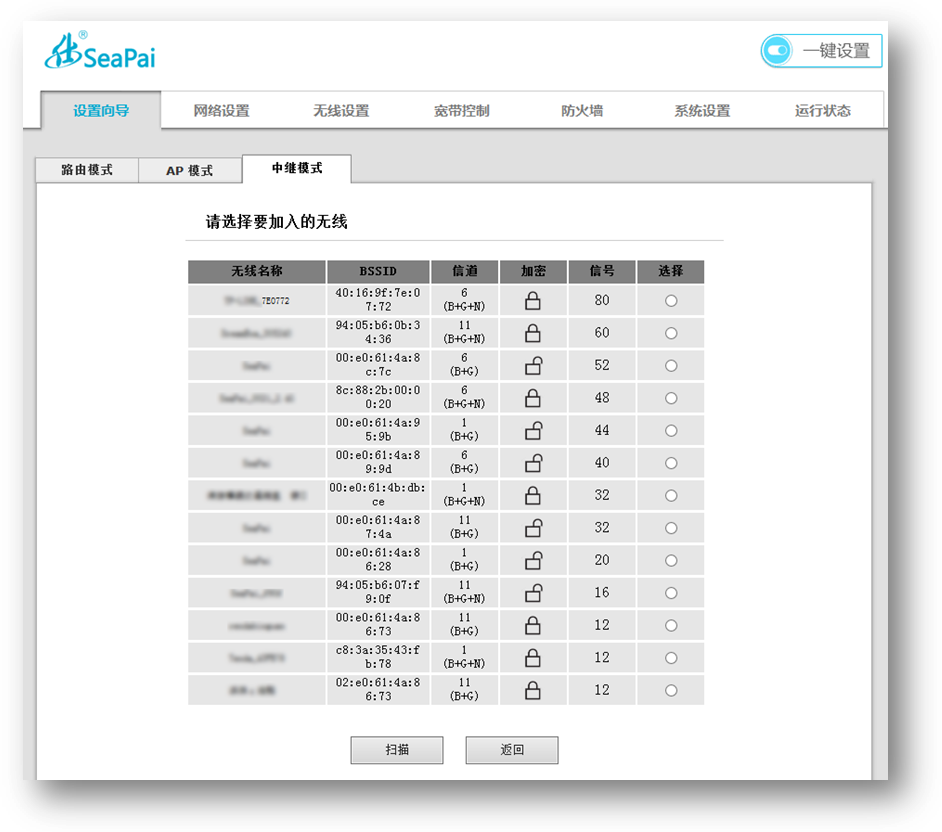Click the 信号 column header
Screen dimensions: 942x832
[601, 272]
